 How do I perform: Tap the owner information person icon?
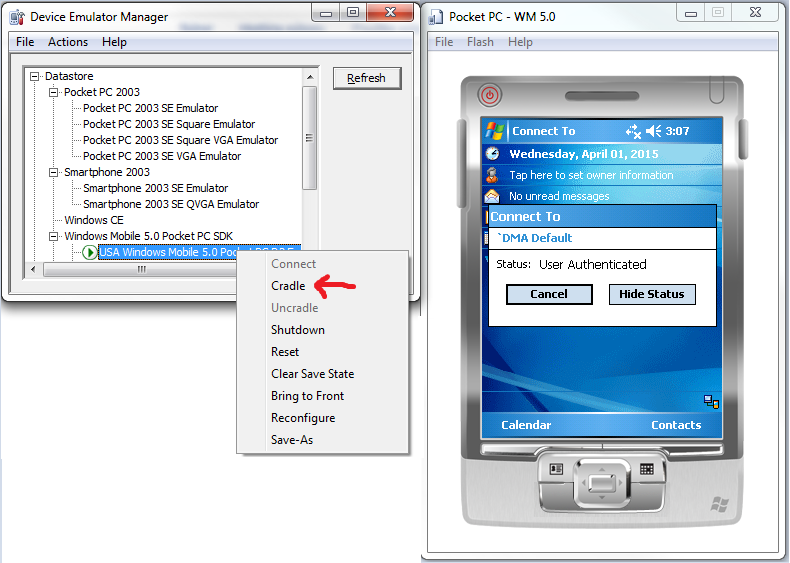pos(492,175)
